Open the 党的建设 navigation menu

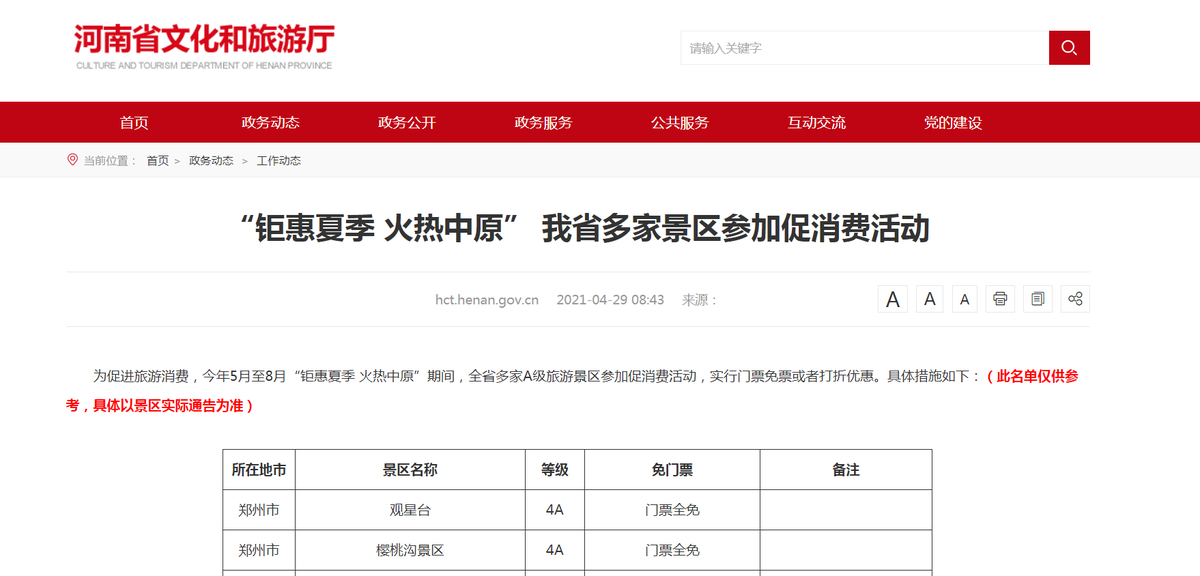pos(953,123)
